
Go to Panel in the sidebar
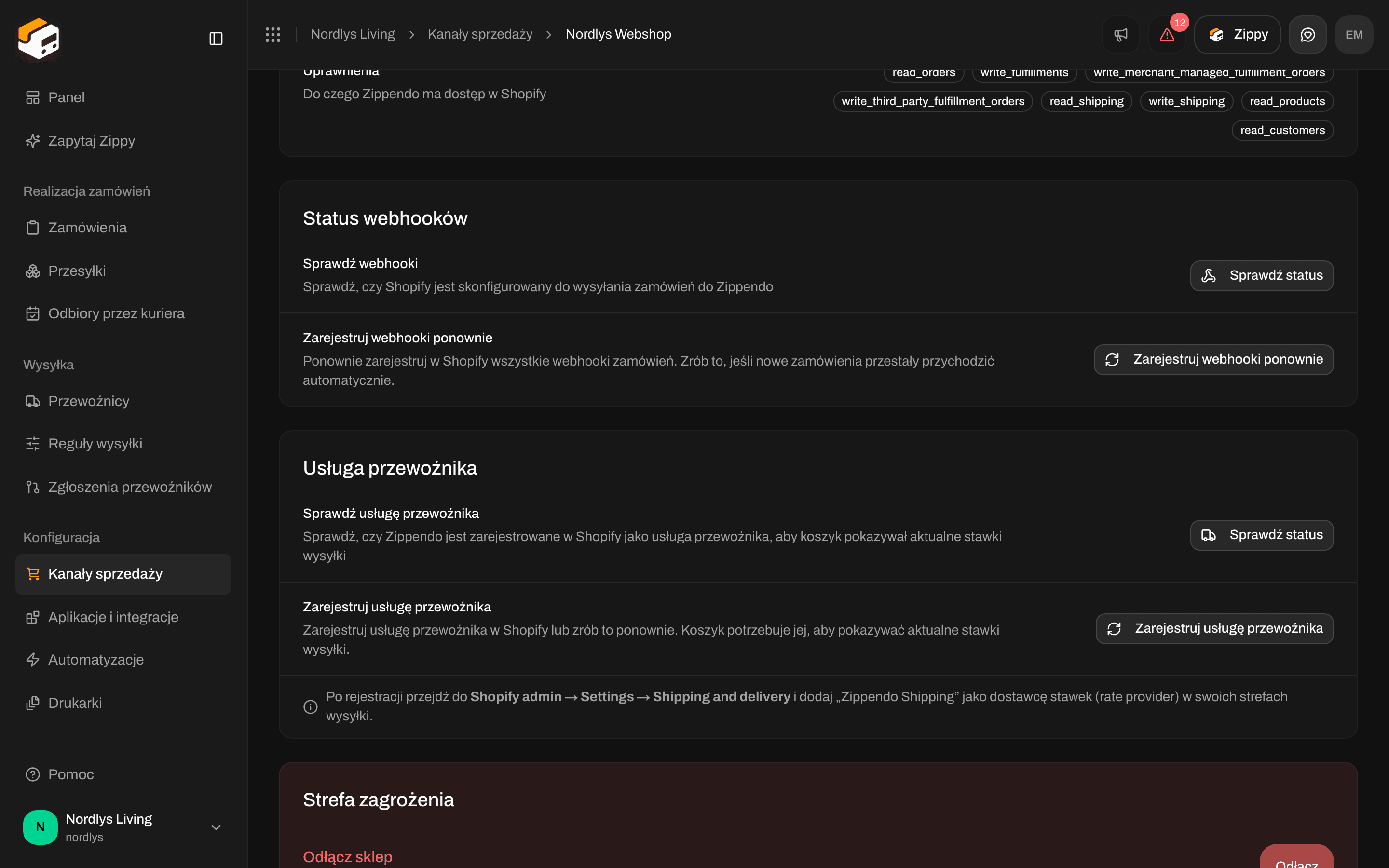tap(123, 97)
